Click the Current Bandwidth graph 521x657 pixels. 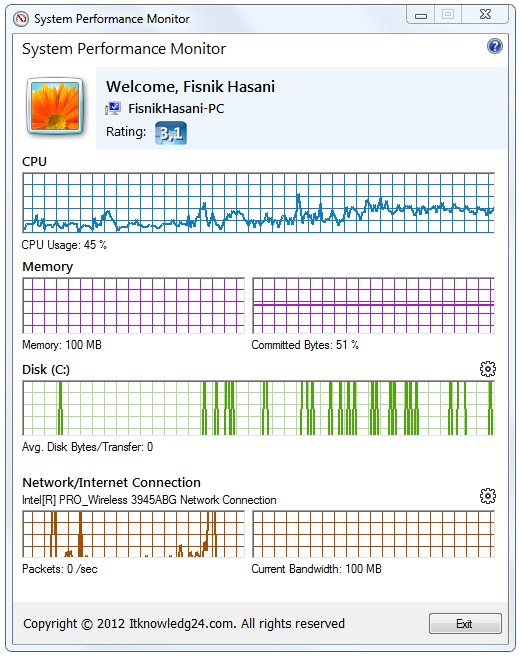tap(373, 534)
